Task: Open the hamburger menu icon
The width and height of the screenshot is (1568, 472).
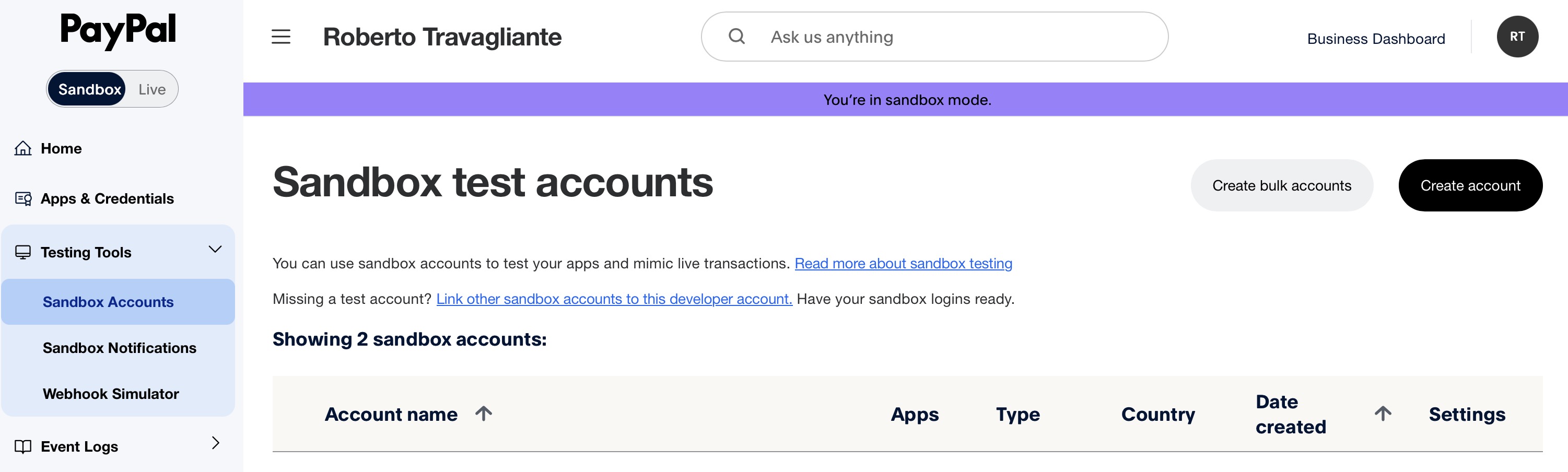Action: [x=280, y=37]
